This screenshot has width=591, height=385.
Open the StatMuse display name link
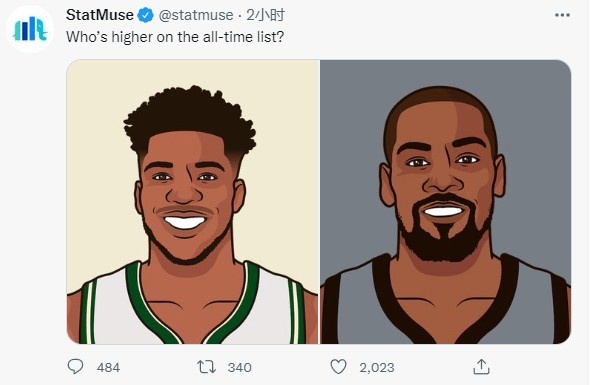pyautogui.click(x=100, y=15)
